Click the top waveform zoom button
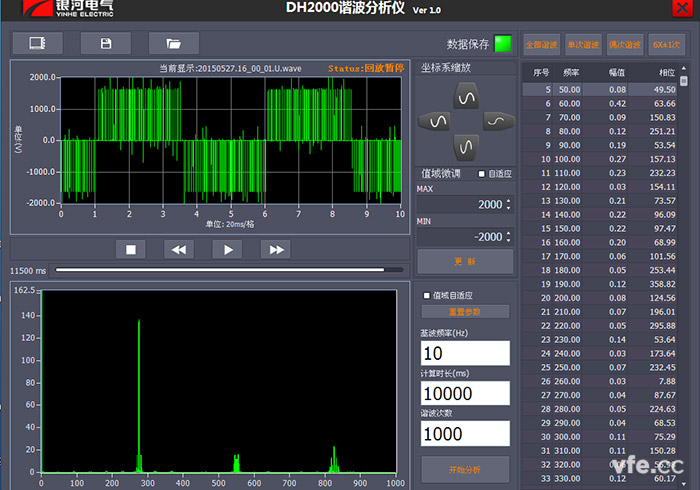 [465, 96]
